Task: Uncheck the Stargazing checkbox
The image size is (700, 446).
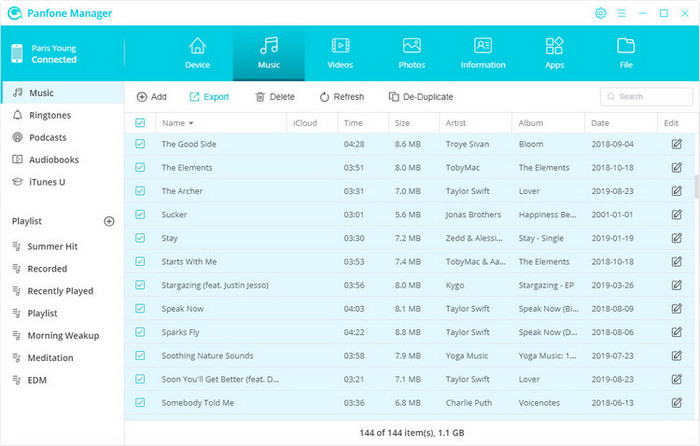Action: point(140,285)
